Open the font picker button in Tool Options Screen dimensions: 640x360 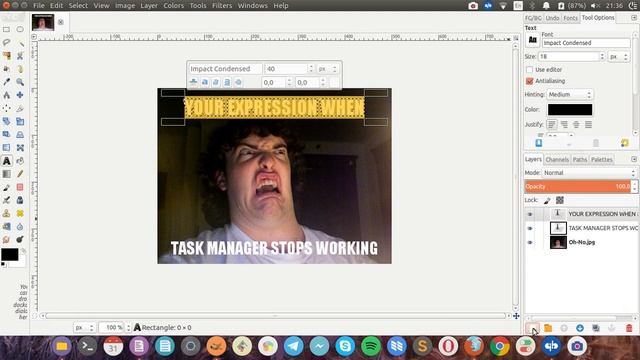(533, 40)
